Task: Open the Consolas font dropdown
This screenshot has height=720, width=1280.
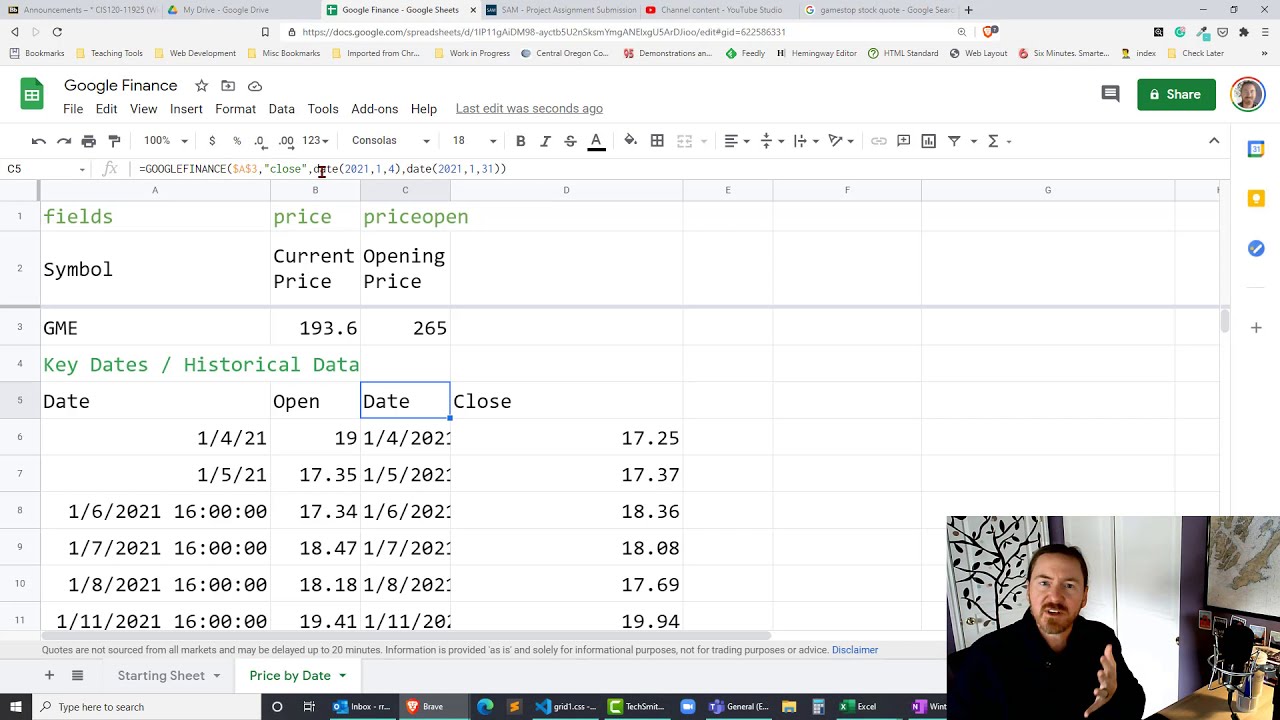Action: click(390, 141)
